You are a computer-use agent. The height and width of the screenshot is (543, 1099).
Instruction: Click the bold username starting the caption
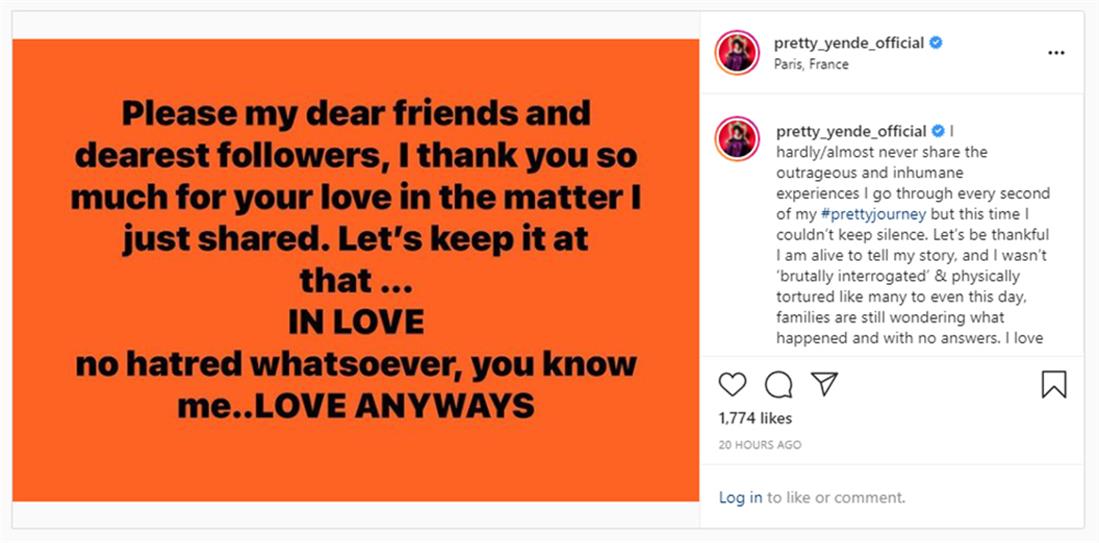(850, 131)
